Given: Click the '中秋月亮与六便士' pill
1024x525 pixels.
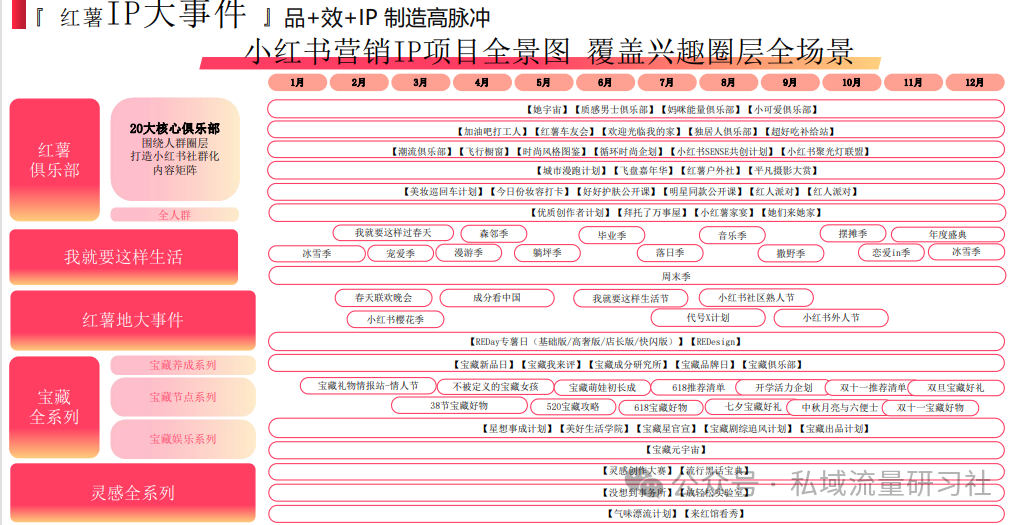Looking at the screenshot, I should [840, 407].
